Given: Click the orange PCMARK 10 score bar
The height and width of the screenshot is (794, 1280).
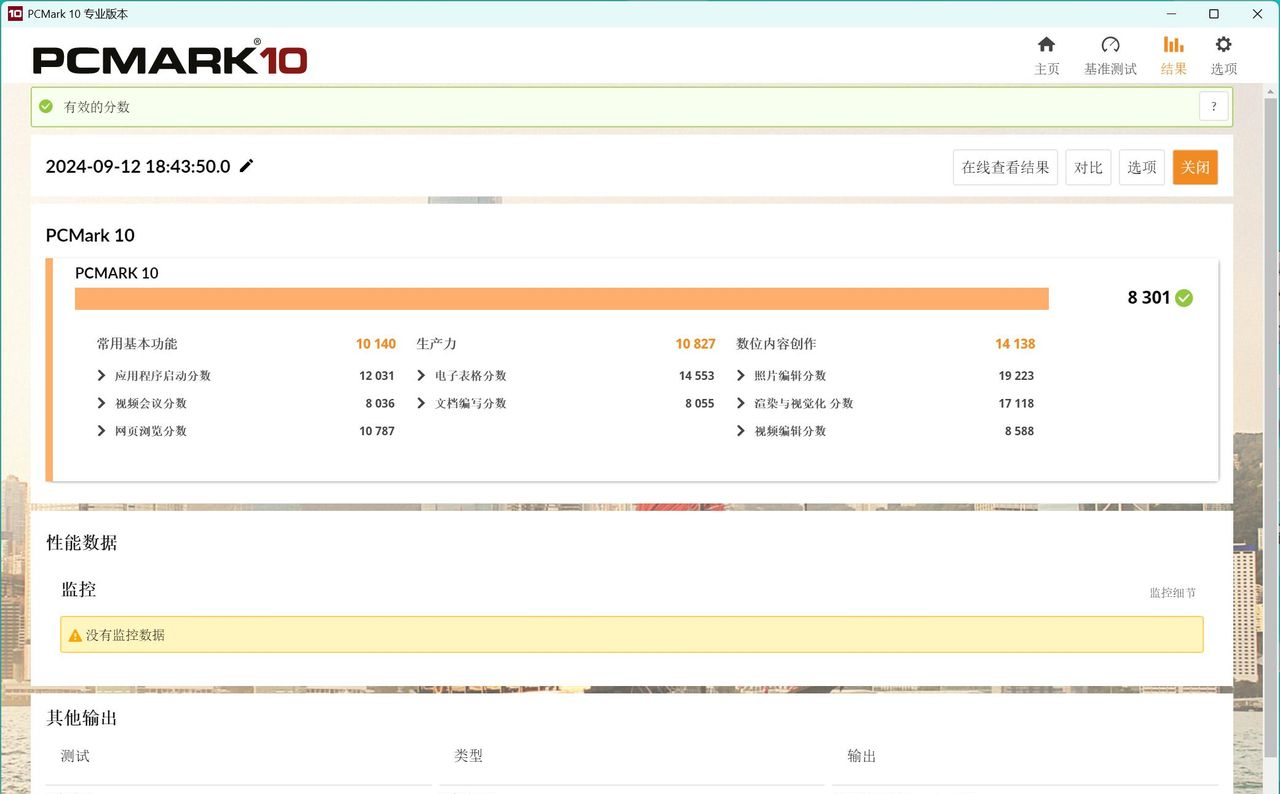Looking at the screenshot, I should (x=562, y=299).
